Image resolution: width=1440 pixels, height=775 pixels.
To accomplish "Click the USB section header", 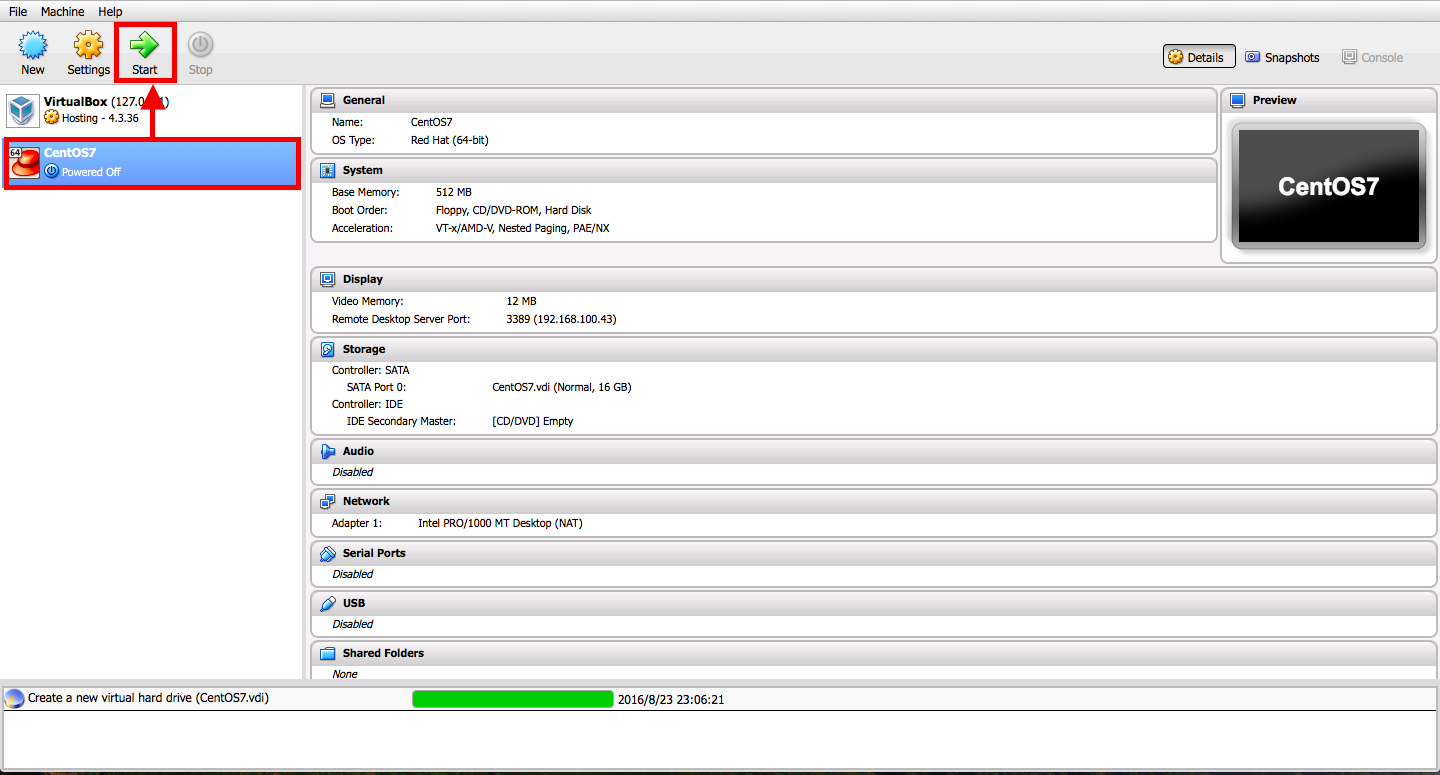I will click(874, 603).
